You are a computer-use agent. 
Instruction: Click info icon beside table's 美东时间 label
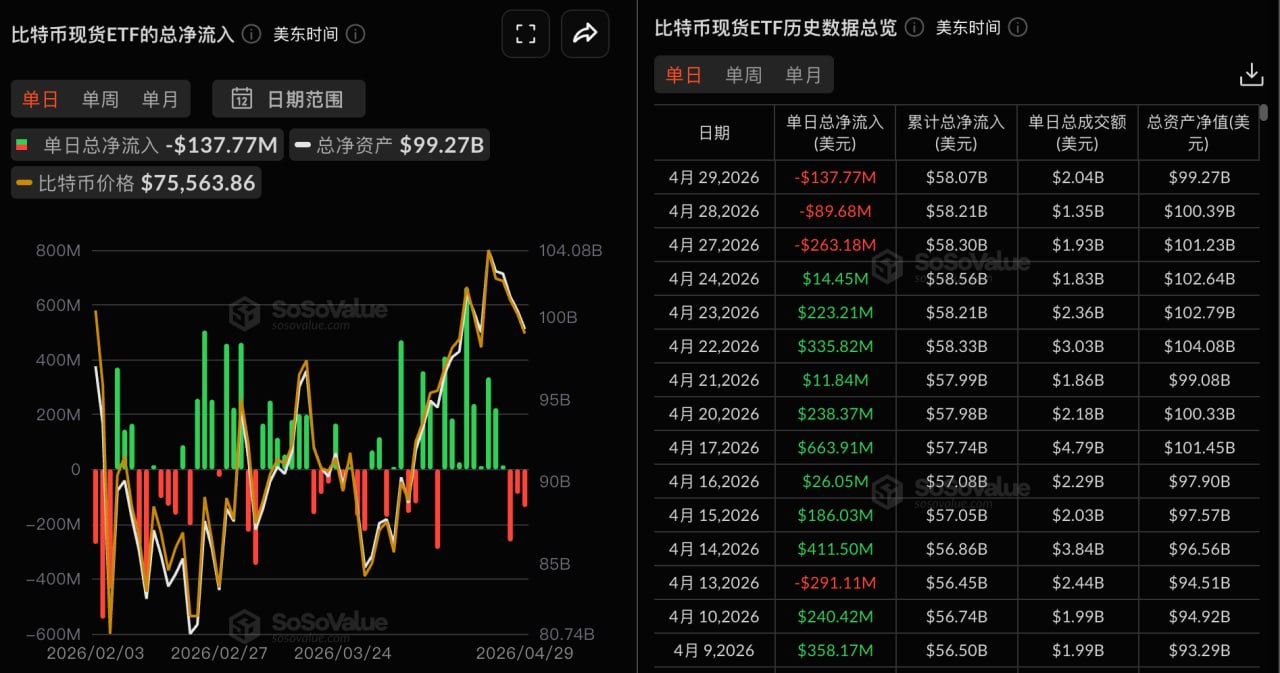tap(1017, 27)
